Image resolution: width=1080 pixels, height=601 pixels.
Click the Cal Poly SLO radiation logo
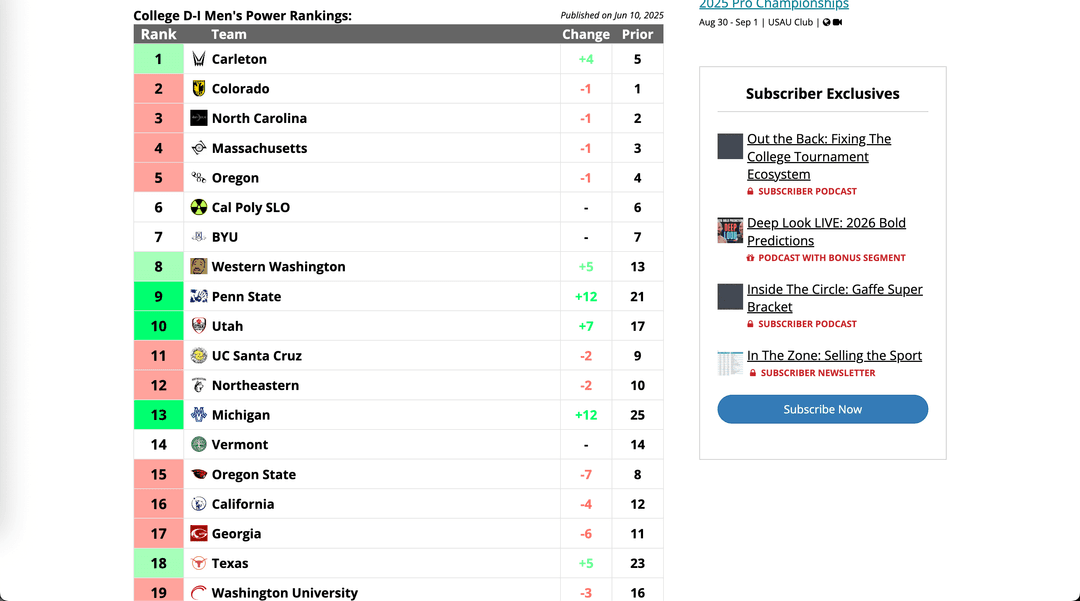coord(200,207)
